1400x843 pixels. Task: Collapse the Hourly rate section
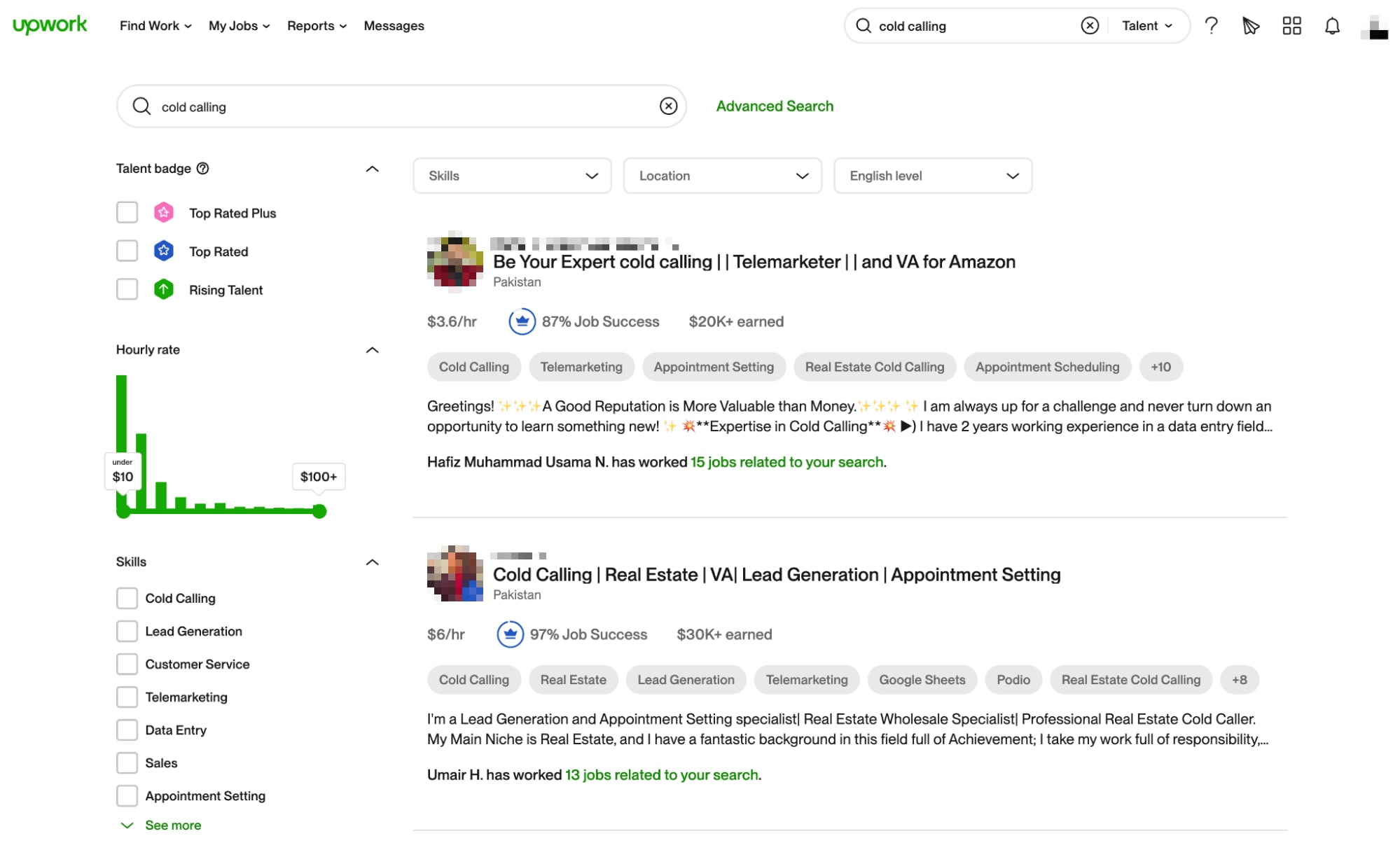tap(372, 350)
